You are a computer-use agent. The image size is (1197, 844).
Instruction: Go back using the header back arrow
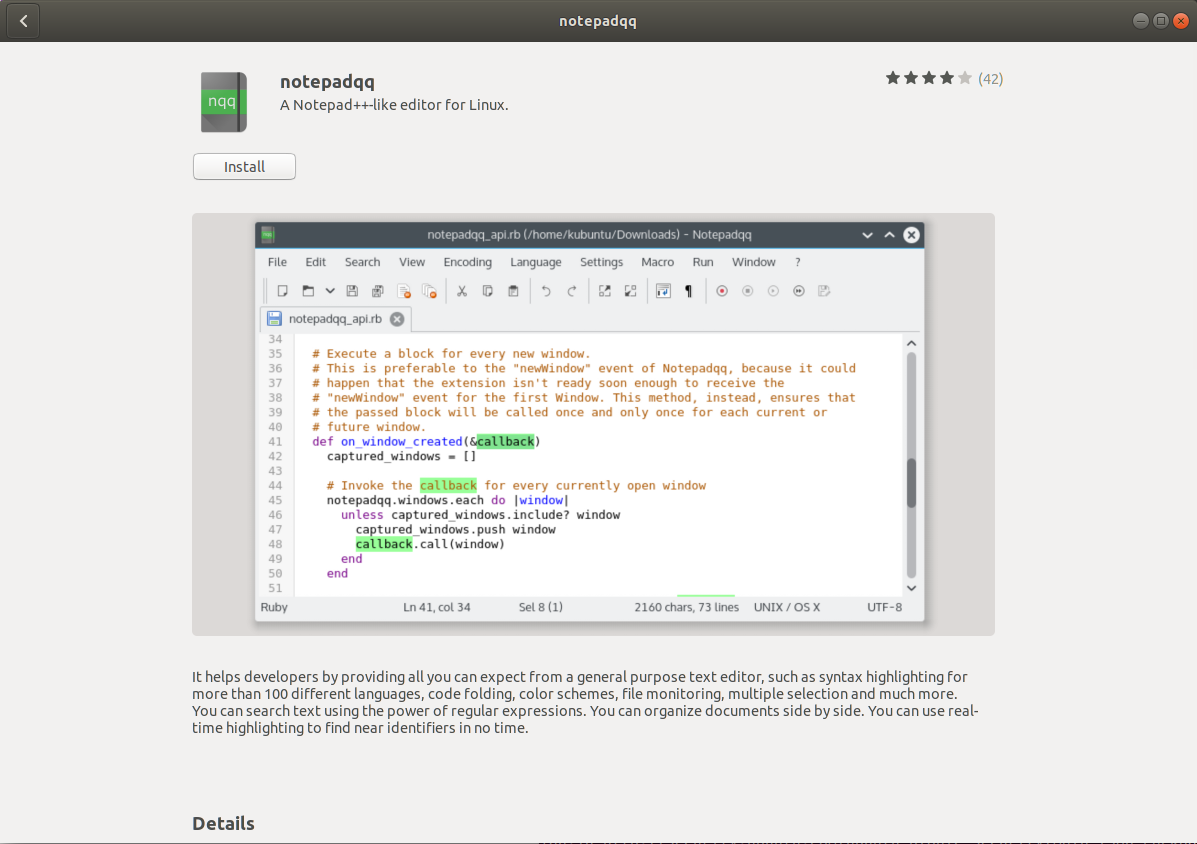tap(24, 21)
